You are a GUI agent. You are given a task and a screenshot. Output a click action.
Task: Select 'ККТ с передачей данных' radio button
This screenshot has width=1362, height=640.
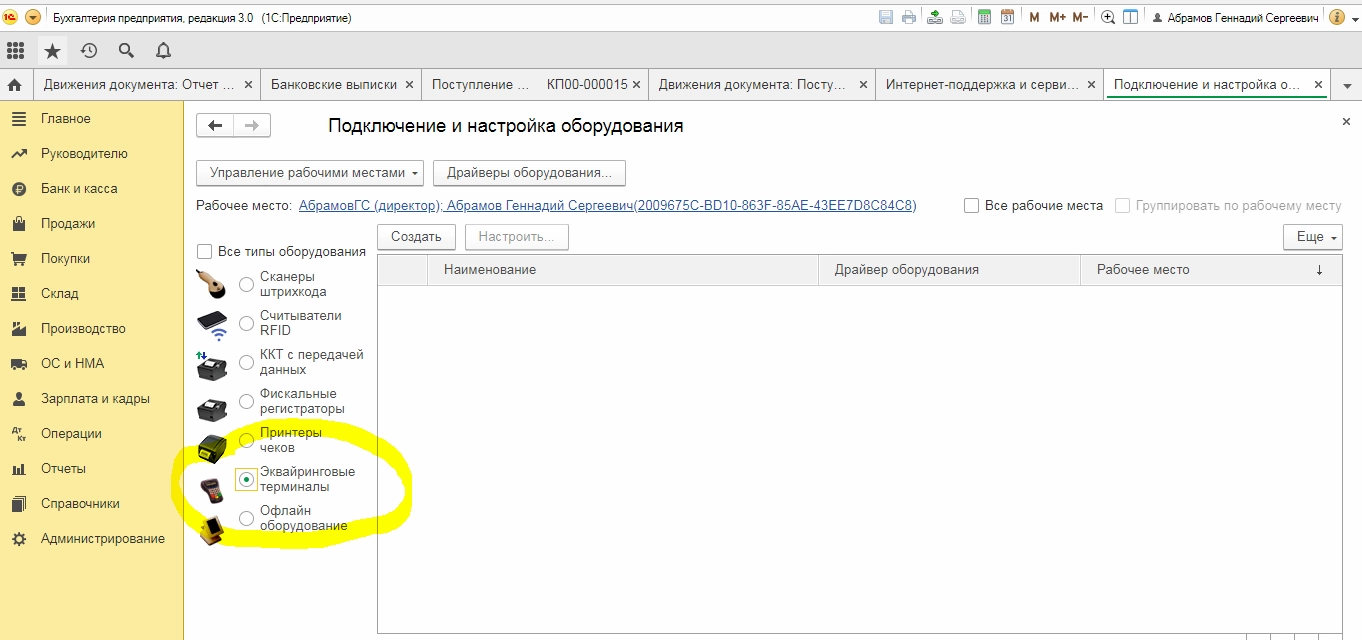(246, 363)
